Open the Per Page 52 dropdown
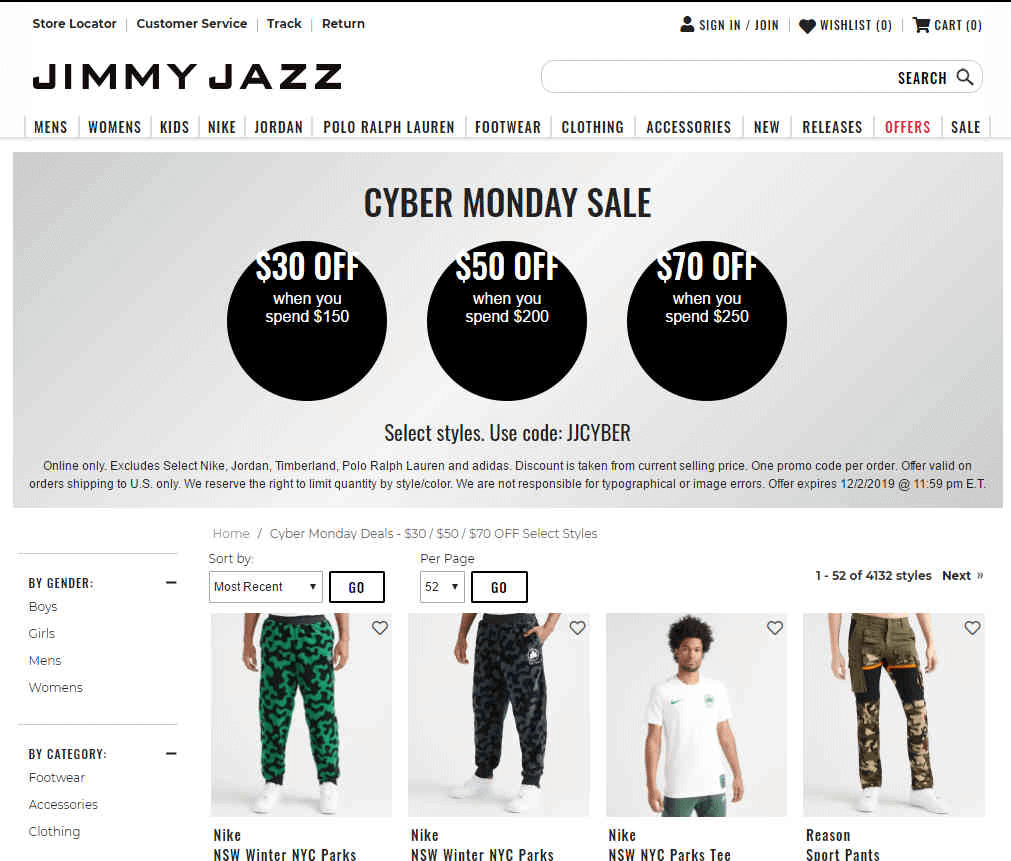 442,587
